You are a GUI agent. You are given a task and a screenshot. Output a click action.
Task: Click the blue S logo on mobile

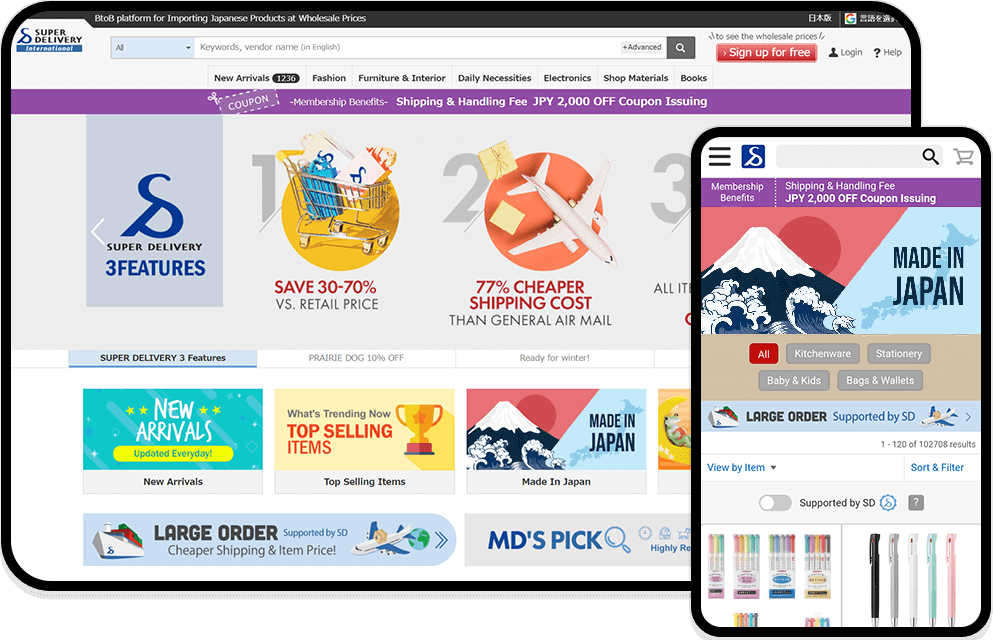tap(753, 156)
